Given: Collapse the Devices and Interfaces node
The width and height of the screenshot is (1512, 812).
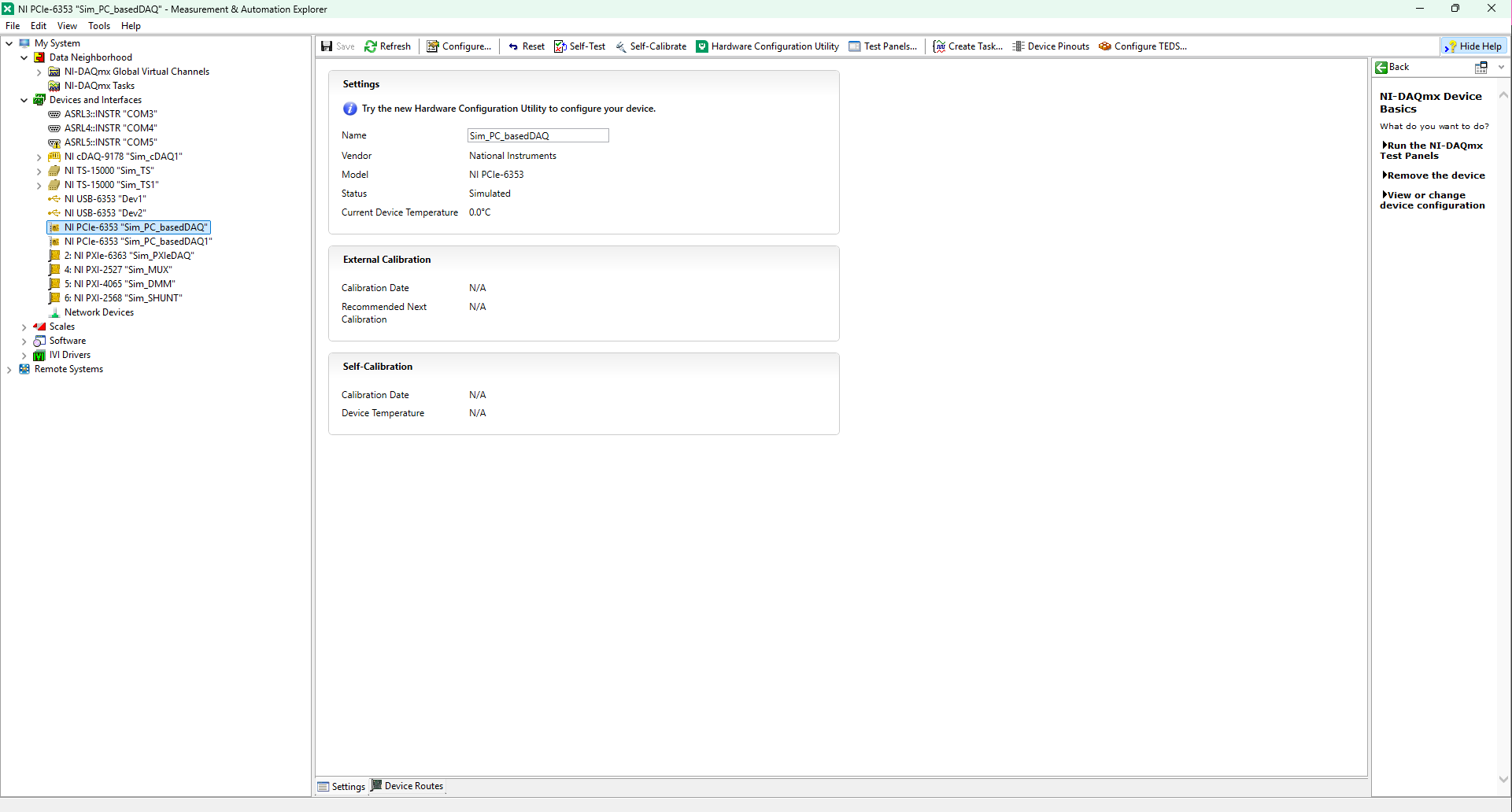Looking at the screenshot, I should tap(24, 100).
